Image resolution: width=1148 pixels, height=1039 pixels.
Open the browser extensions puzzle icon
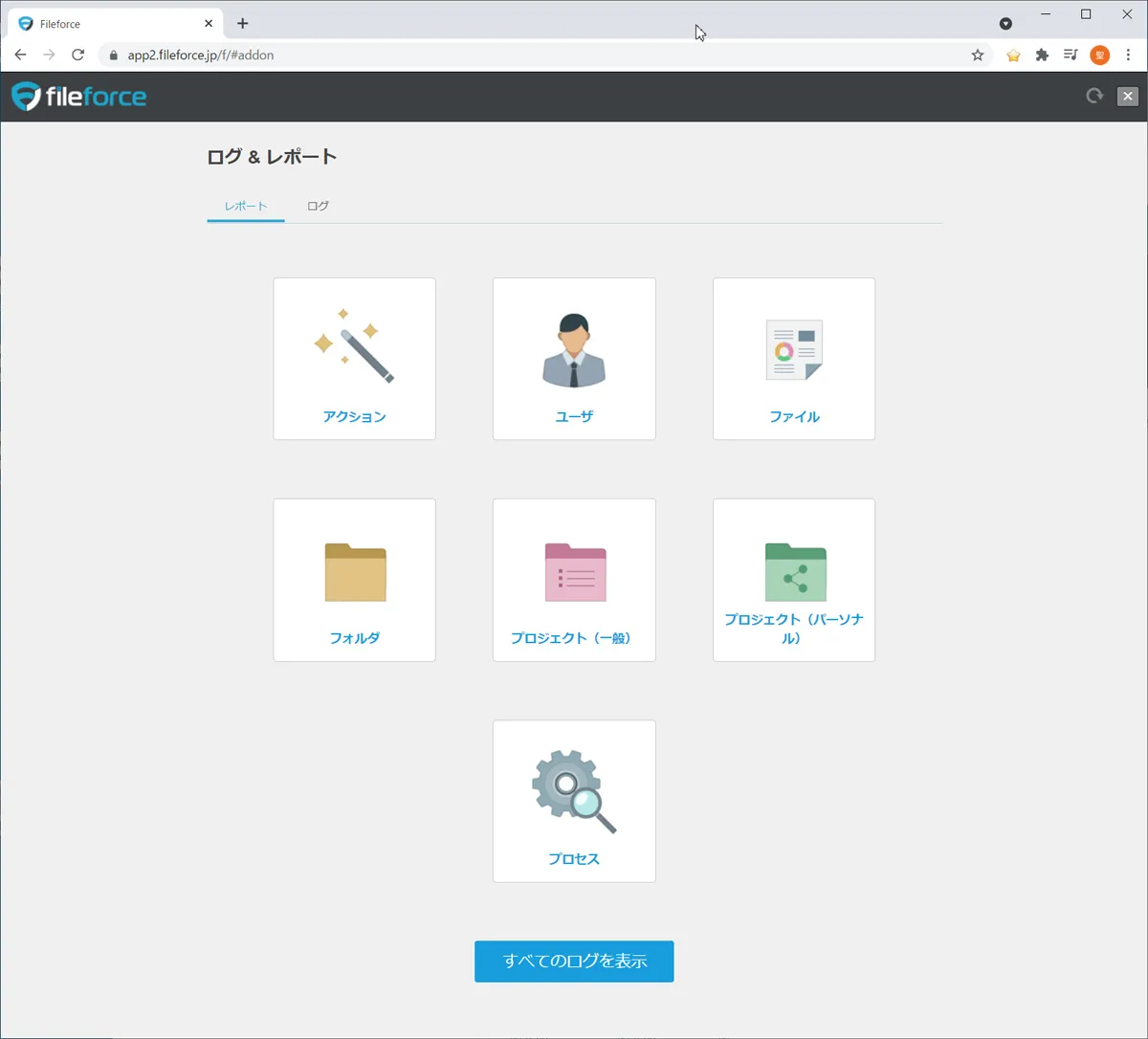coord(1042,55)
